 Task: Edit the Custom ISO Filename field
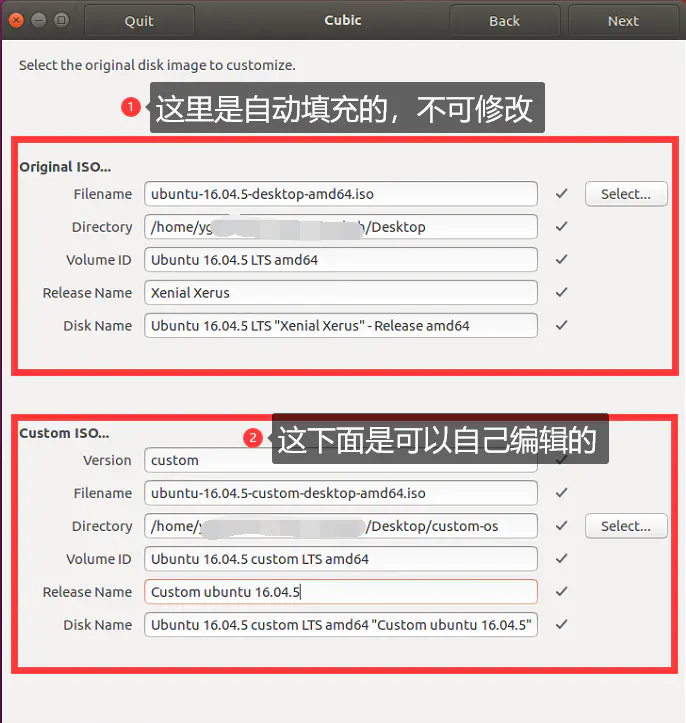pyautogui.click(x=341, y=493)
